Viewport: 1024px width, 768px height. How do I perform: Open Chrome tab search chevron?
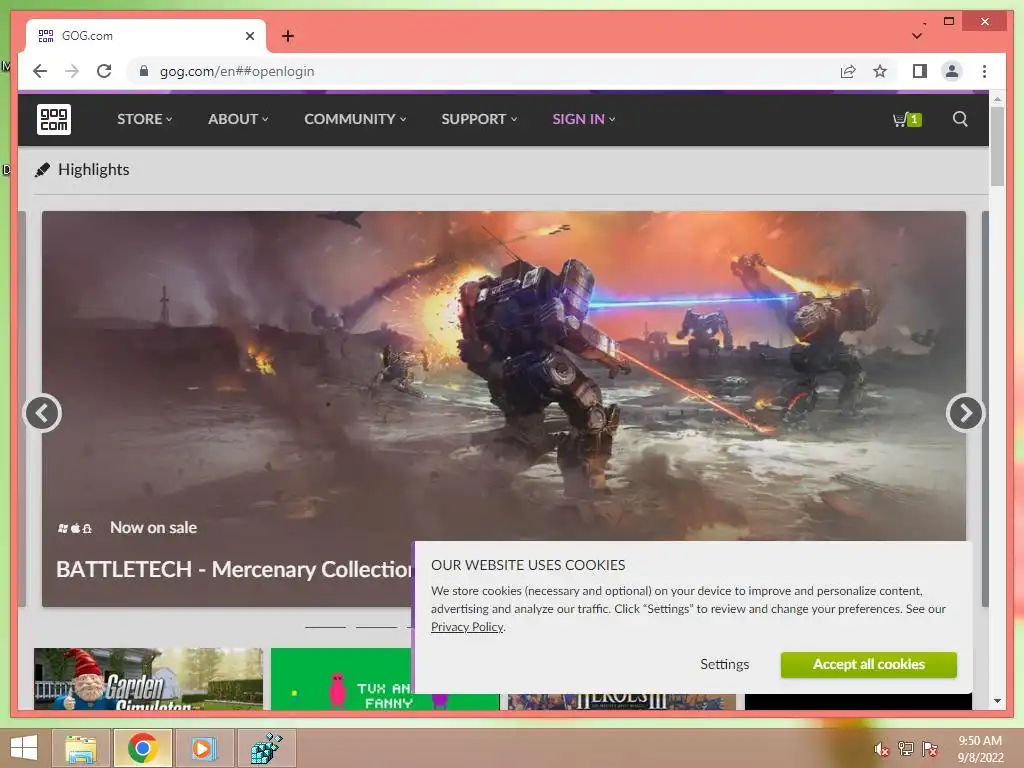(x=917, y=36)
